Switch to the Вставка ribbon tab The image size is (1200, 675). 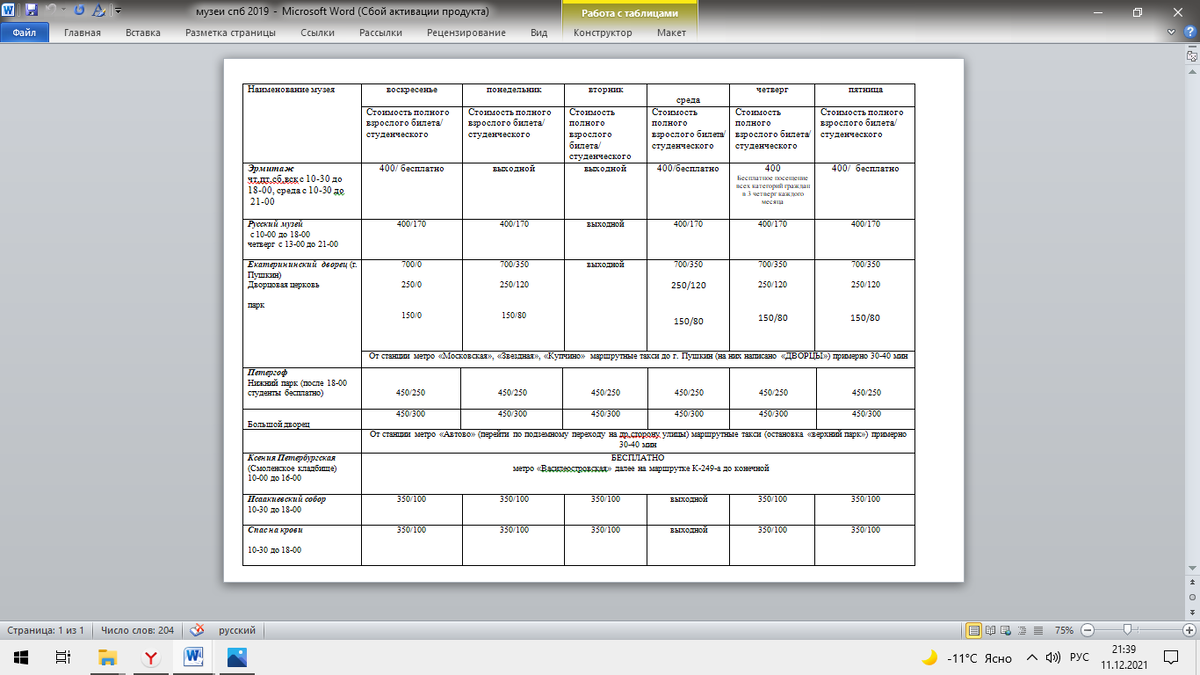pos(143,33)
